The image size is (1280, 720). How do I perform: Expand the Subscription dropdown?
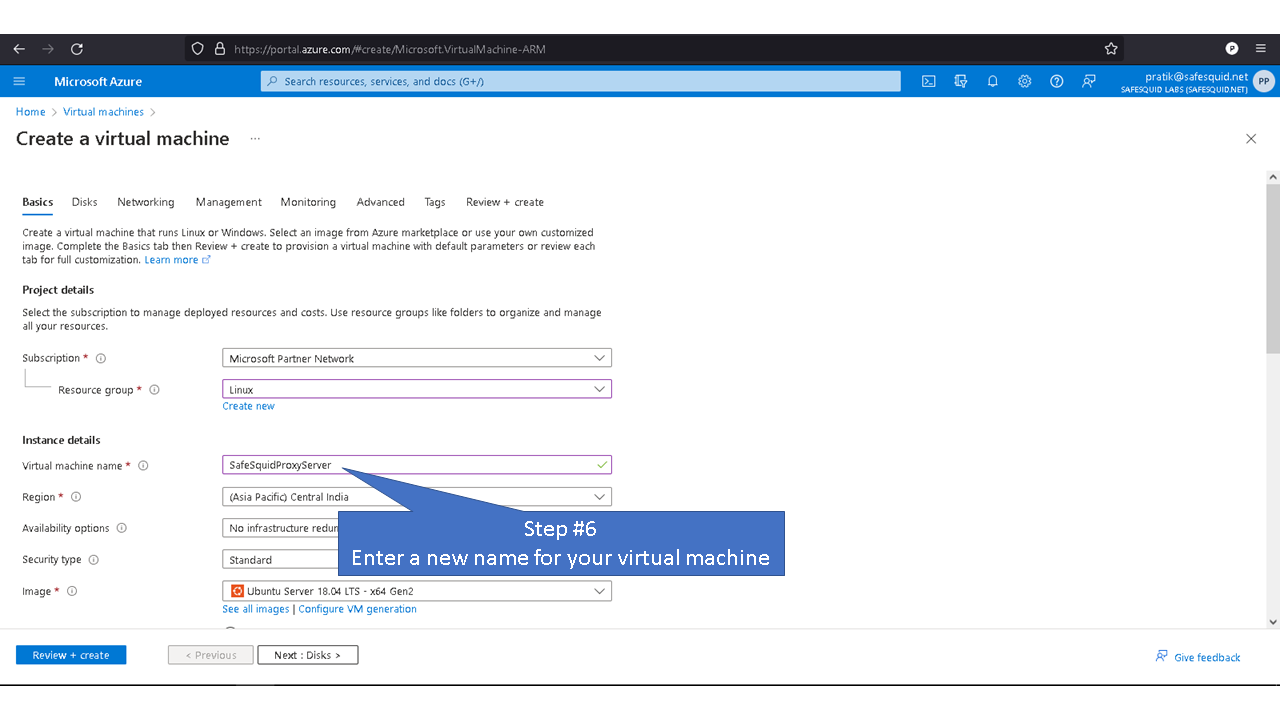[417, 358]
